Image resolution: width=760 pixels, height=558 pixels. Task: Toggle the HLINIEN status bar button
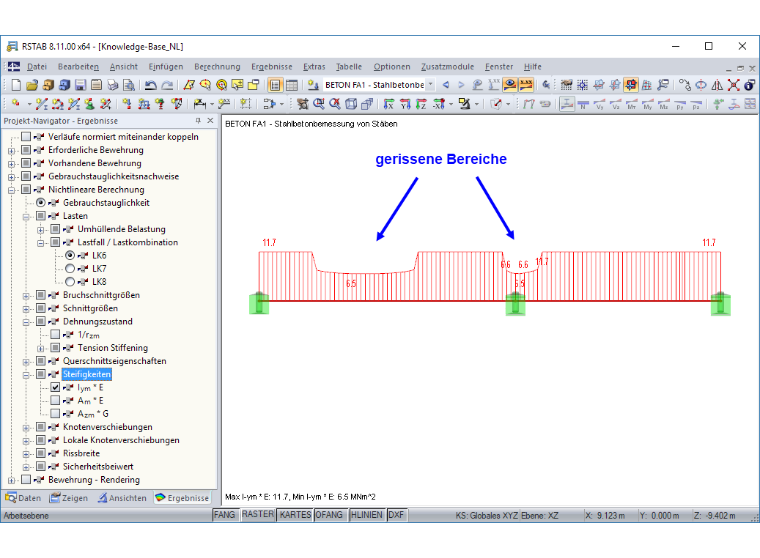[367, 515]
